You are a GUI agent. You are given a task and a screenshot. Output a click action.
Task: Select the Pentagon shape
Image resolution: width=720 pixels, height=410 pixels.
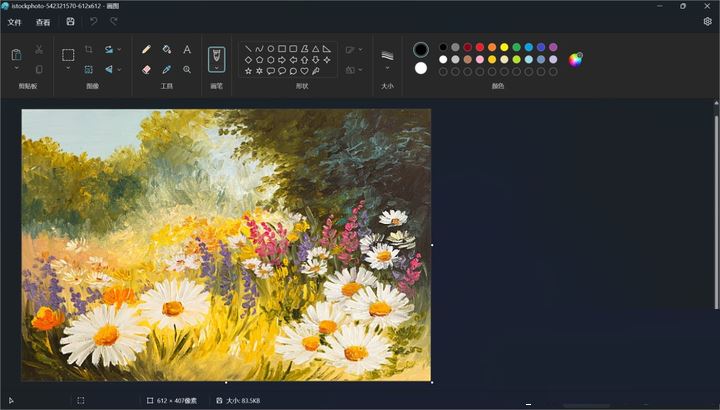coord(259,60)
